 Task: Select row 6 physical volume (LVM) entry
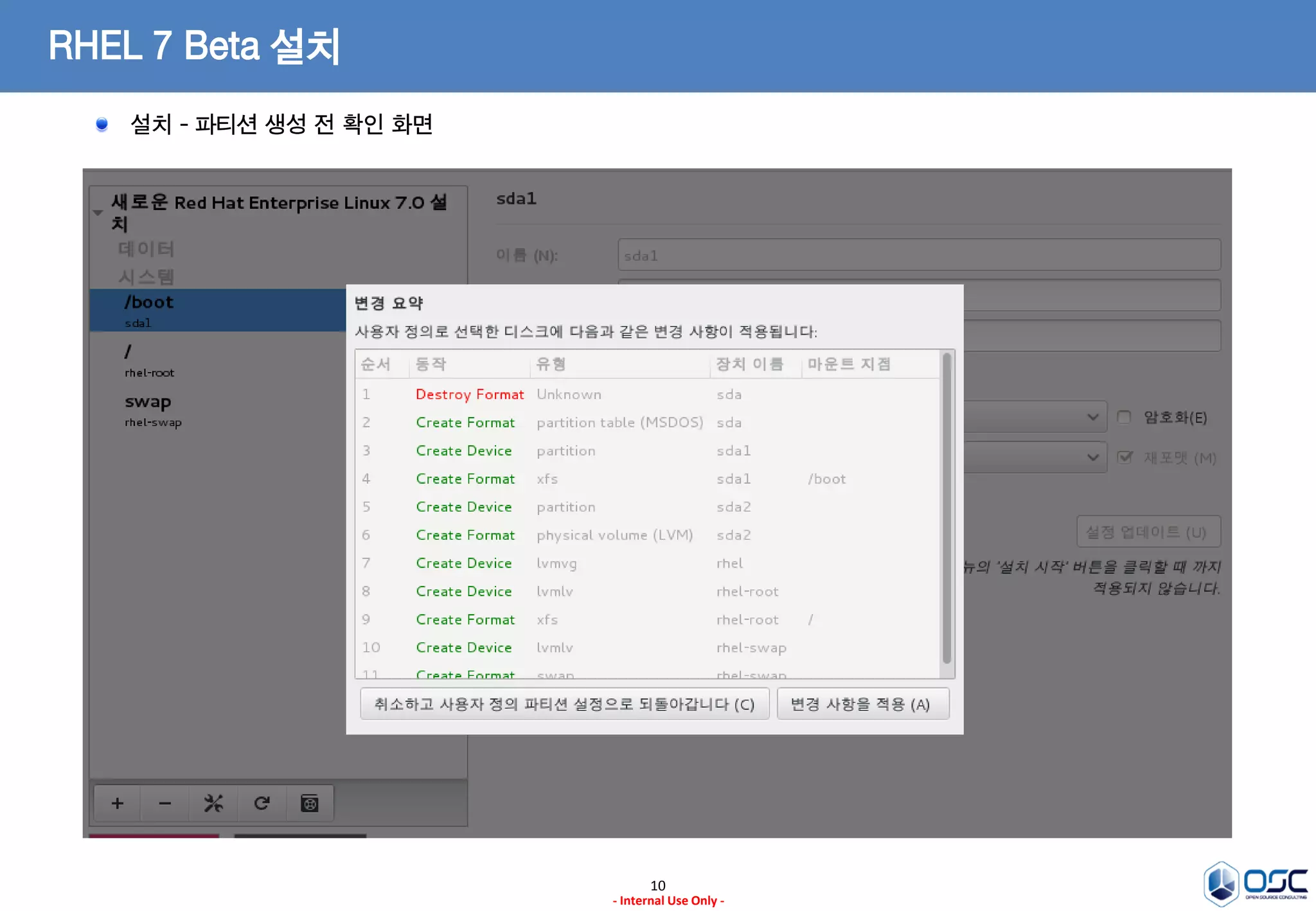(x=648, y=535)
